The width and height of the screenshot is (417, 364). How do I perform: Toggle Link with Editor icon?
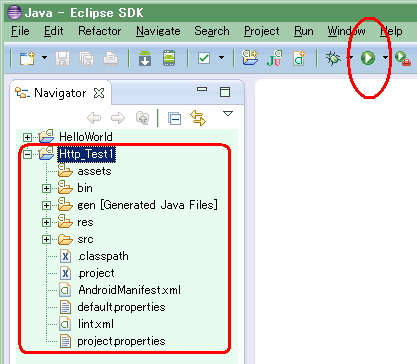[198, 118]
